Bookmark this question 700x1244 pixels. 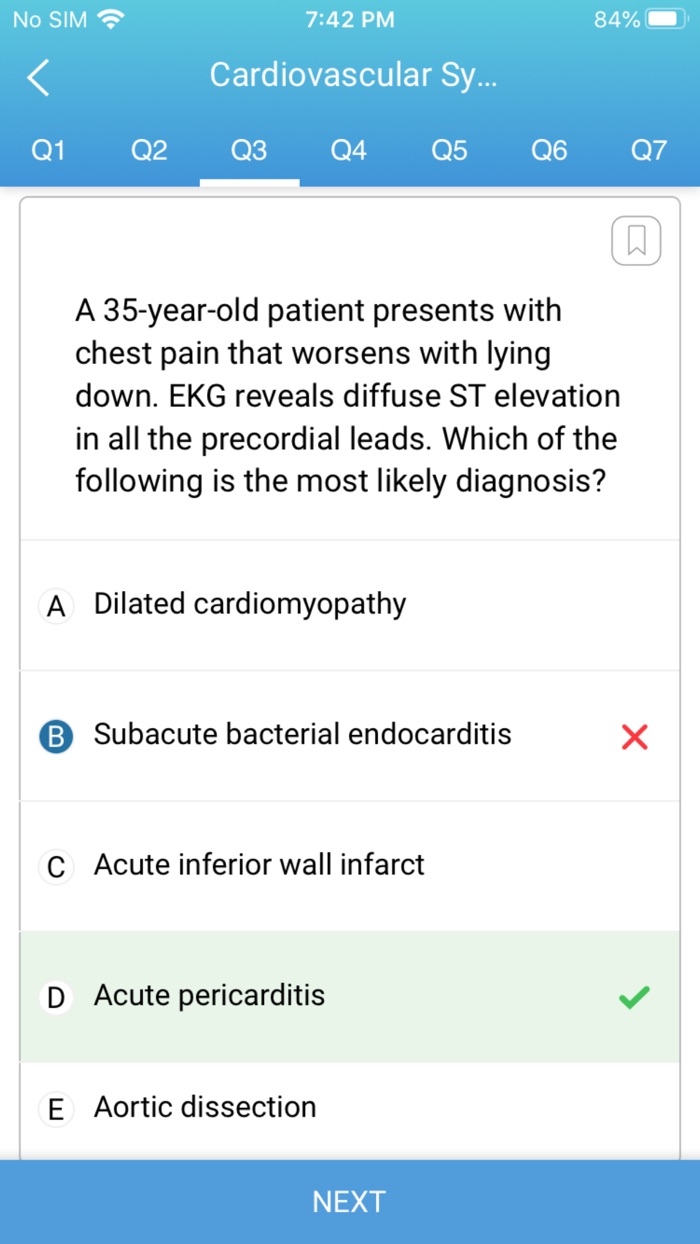pyautogui.click(x=636, y=240)
